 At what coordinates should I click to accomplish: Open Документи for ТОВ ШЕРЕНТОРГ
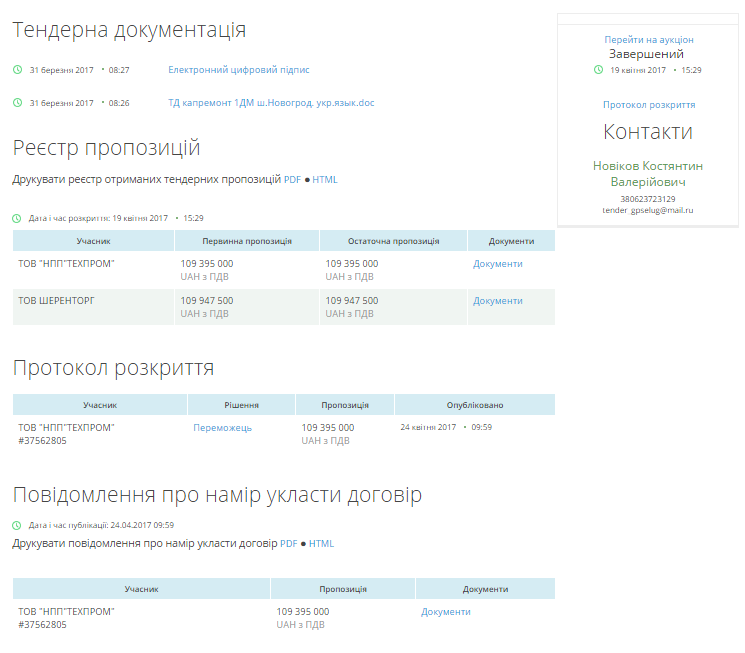coord(497,301)
